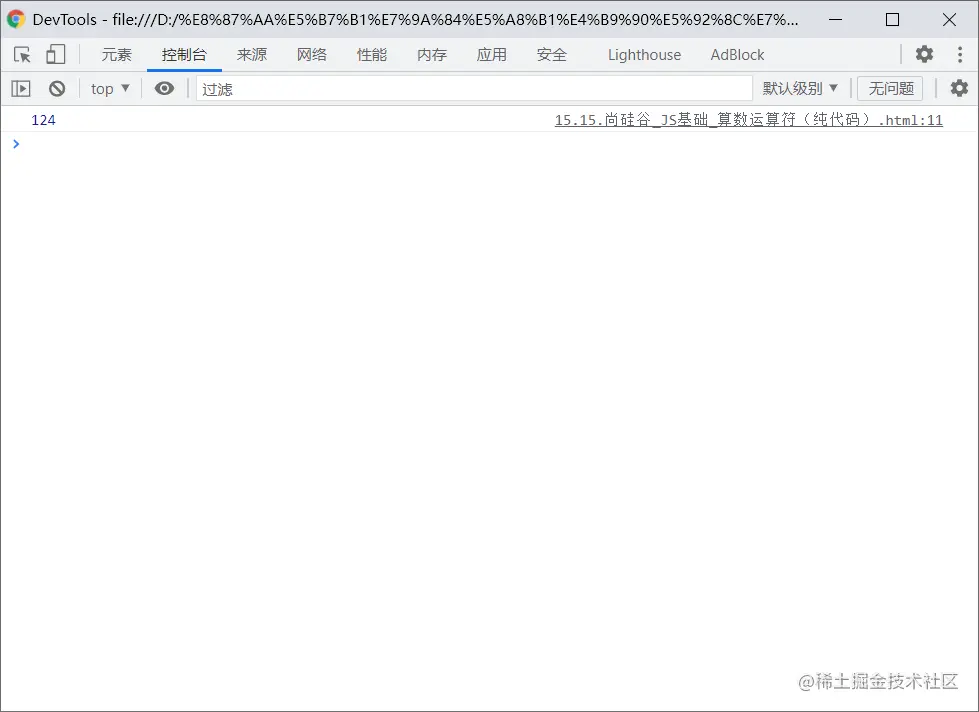Open DevTools settings gear in tab bar

(x=924, y=54)
